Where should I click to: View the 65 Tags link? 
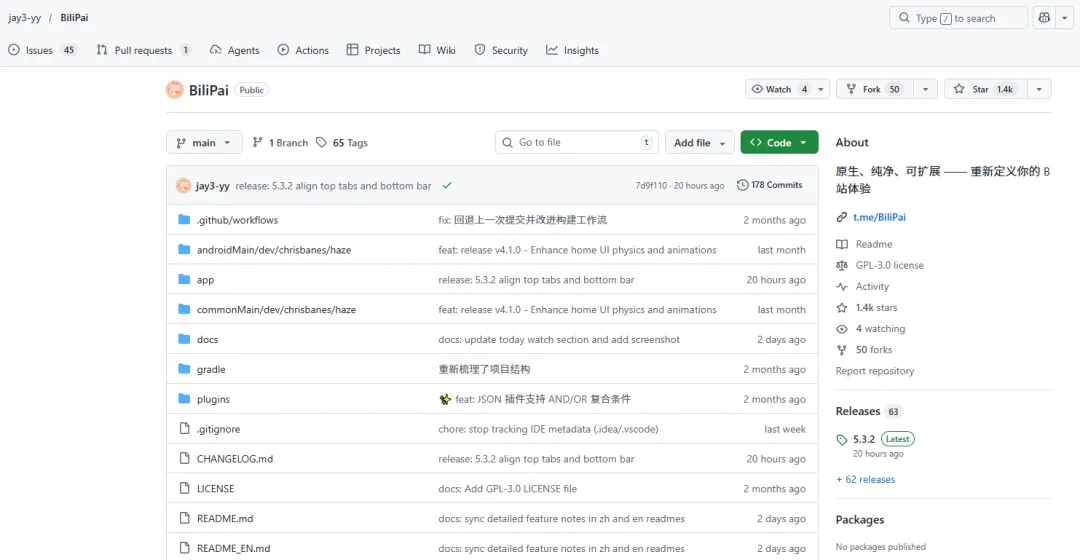point(342,143)
